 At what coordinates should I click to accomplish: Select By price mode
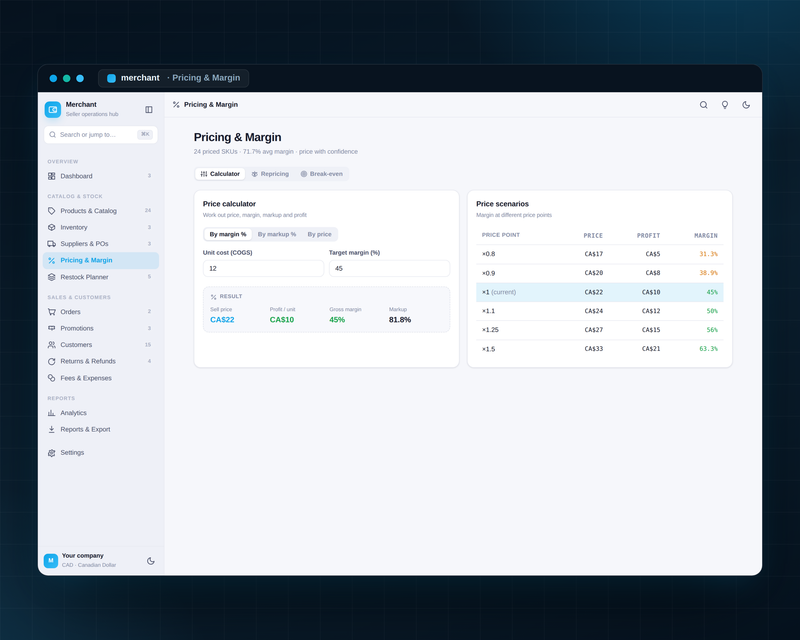(x=319, y=234)
